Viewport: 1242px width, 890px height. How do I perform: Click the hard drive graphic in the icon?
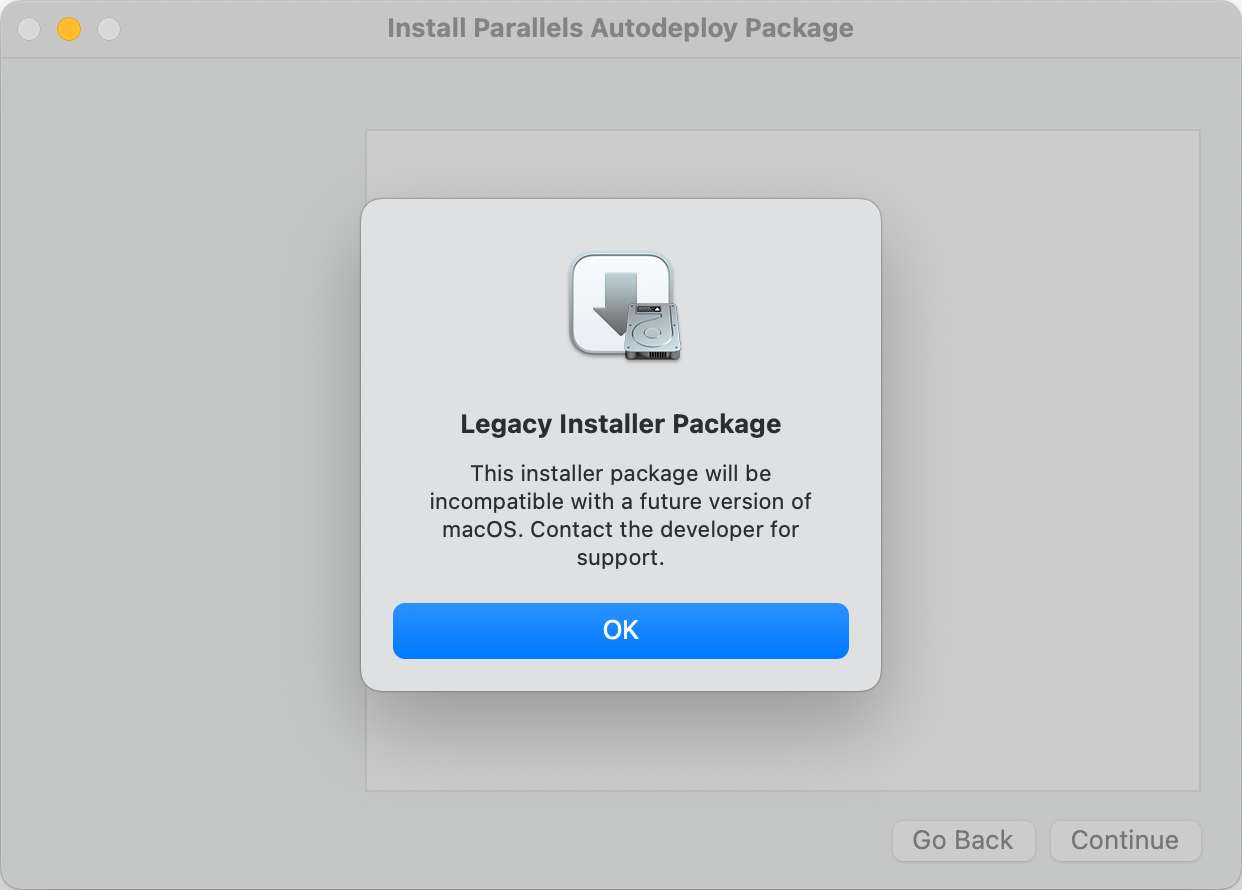click(x=653, y=332)
